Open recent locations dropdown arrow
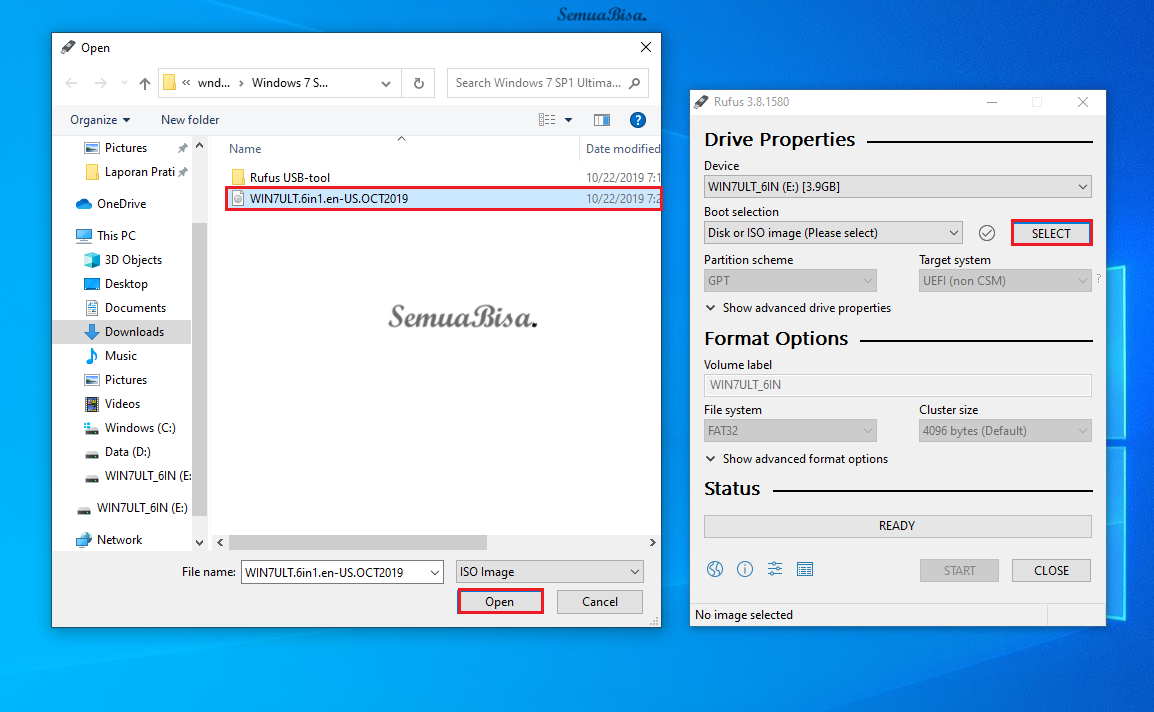 tap(124, 83)
